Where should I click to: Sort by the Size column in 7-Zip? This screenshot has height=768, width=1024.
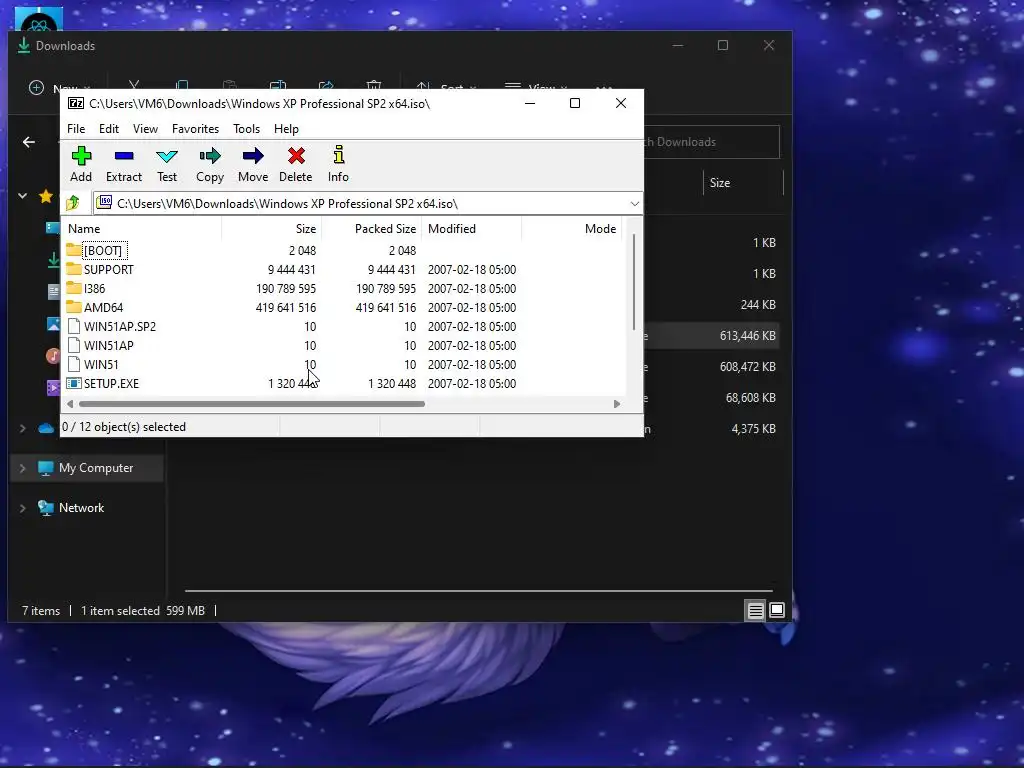(x=271, y=229)
